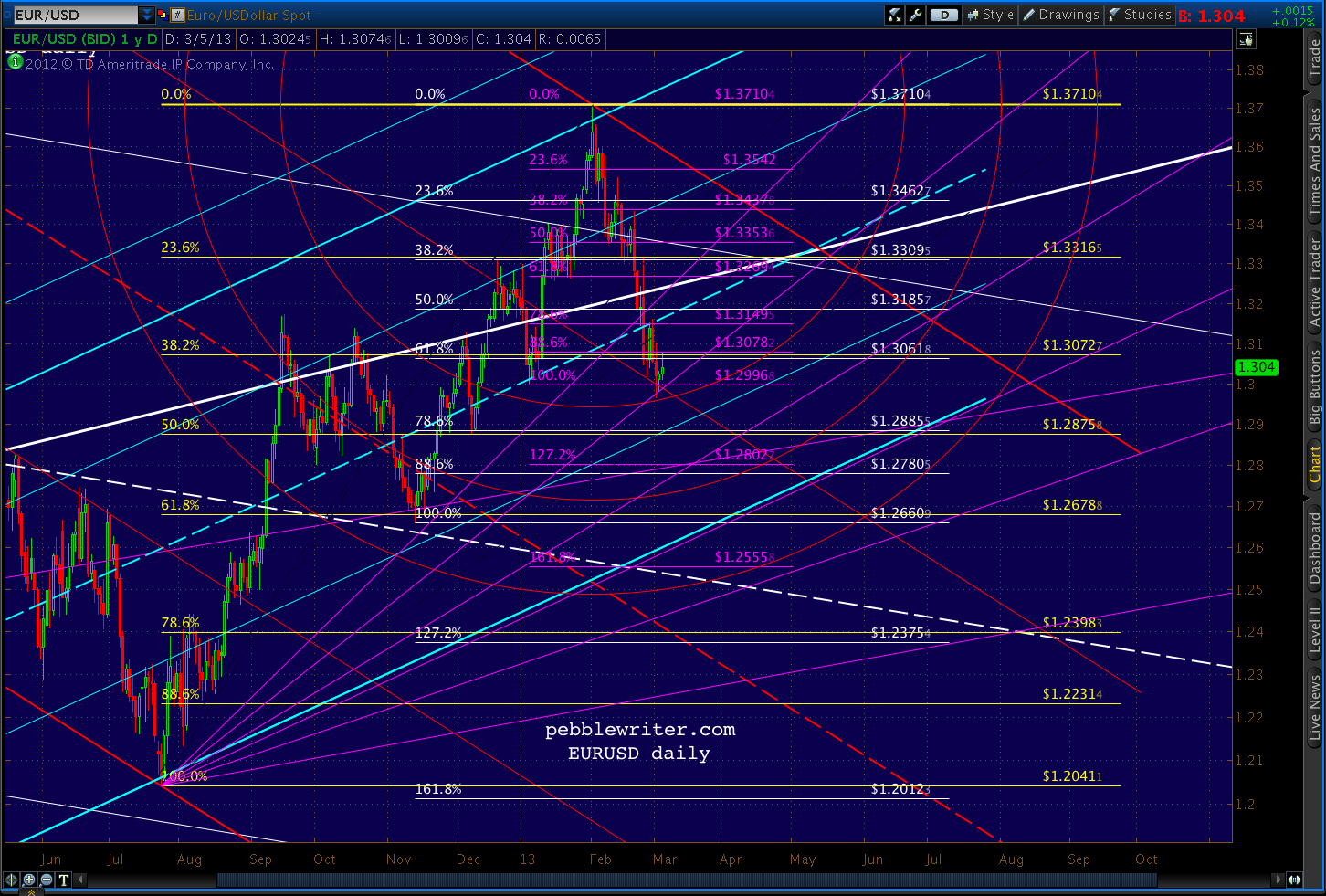This screenshot has width=1326, height=896.
Task: Select the text T tool icon
Action: (x=64, y=880)
